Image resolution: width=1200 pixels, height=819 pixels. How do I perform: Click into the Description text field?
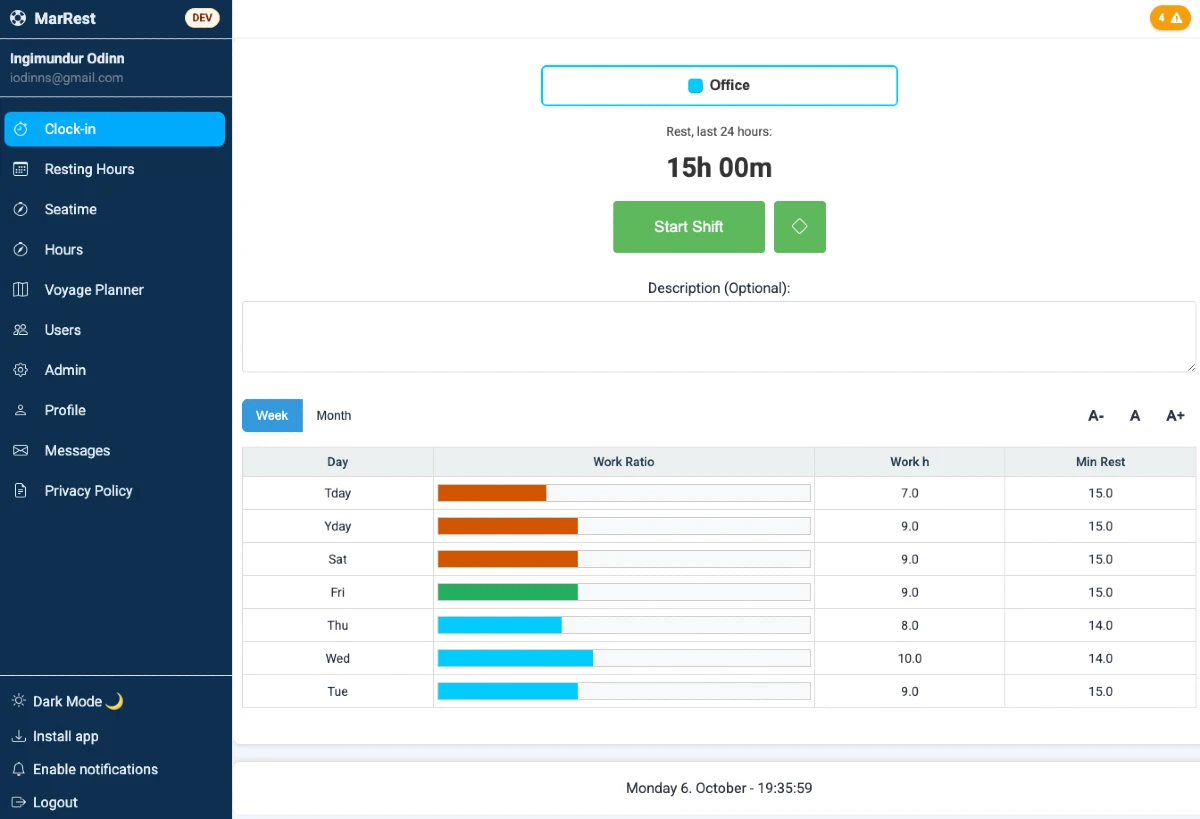coord(718,337)
